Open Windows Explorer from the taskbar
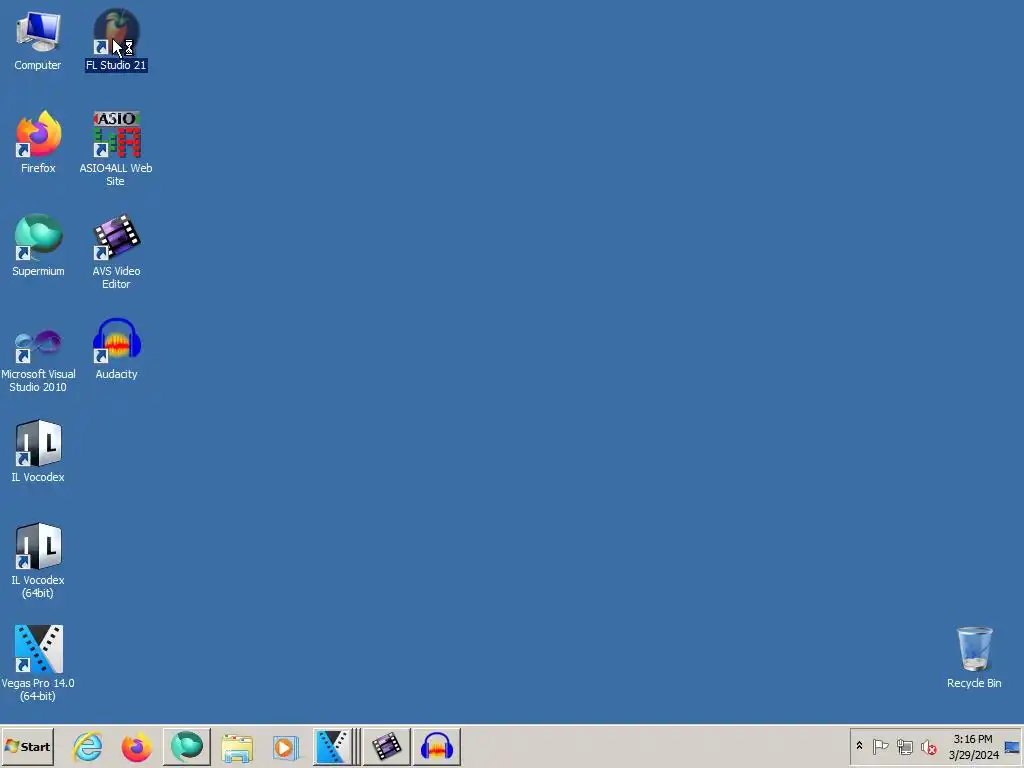 237,747
